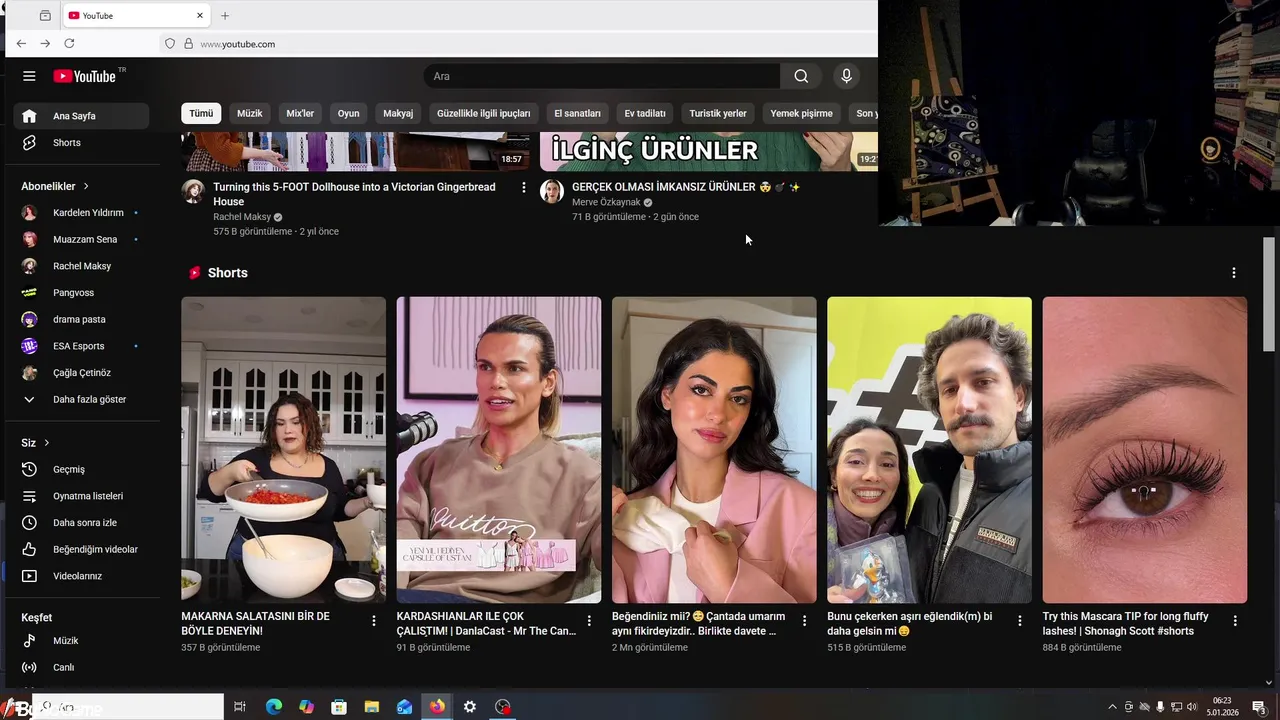1280x720 pixels.
Task: Open new browser tab with plus
Action: click(225, 16)
